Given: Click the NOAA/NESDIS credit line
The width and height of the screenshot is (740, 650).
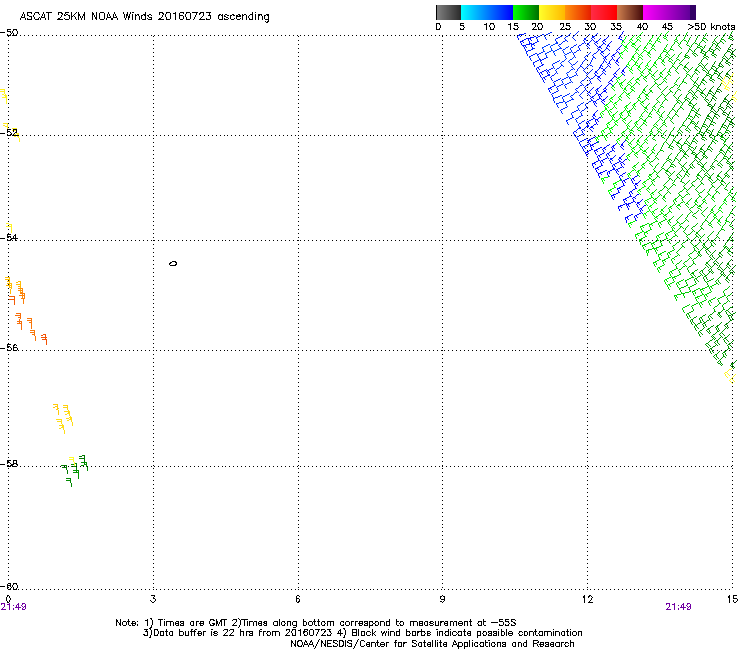Looking at the screenshot, I should click(x=432, y=644).
